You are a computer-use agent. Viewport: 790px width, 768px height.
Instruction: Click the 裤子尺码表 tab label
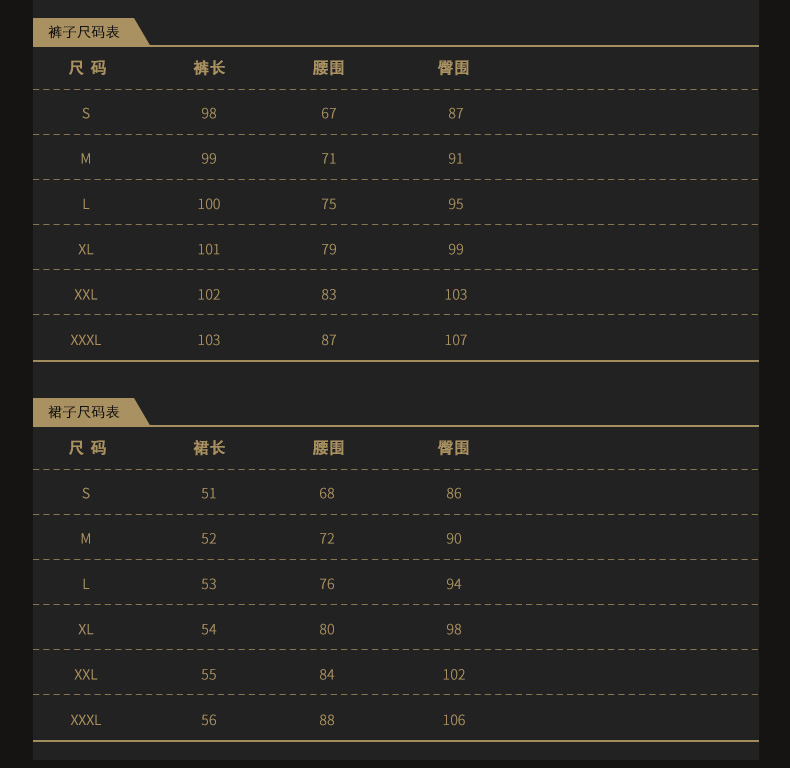84,32
